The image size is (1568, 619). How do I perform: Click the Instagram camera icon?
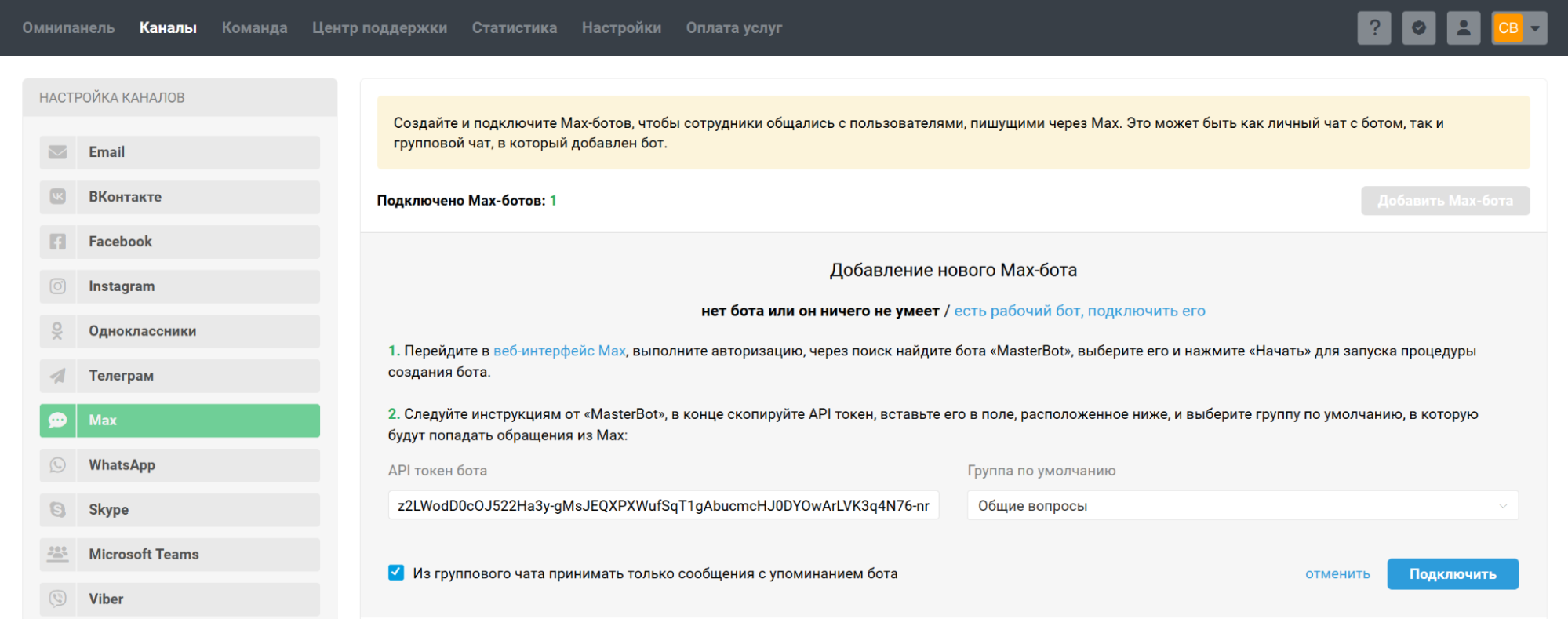[58, 286]
